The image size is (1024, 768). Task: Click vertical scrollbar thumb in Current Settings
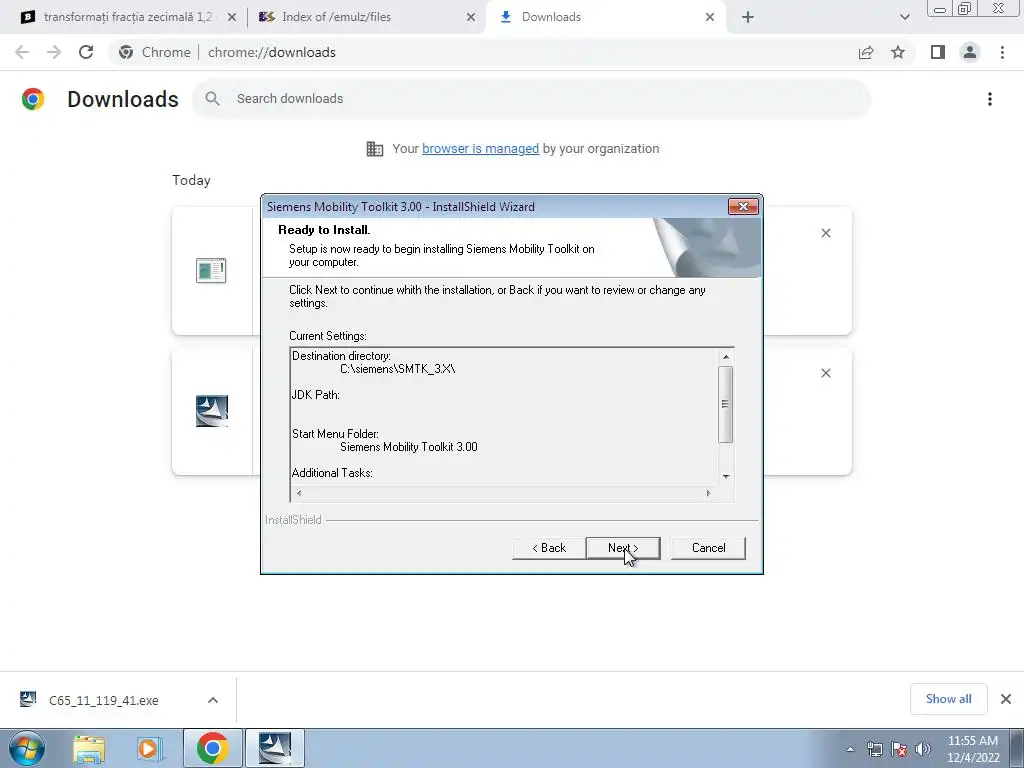pos(725,404)
